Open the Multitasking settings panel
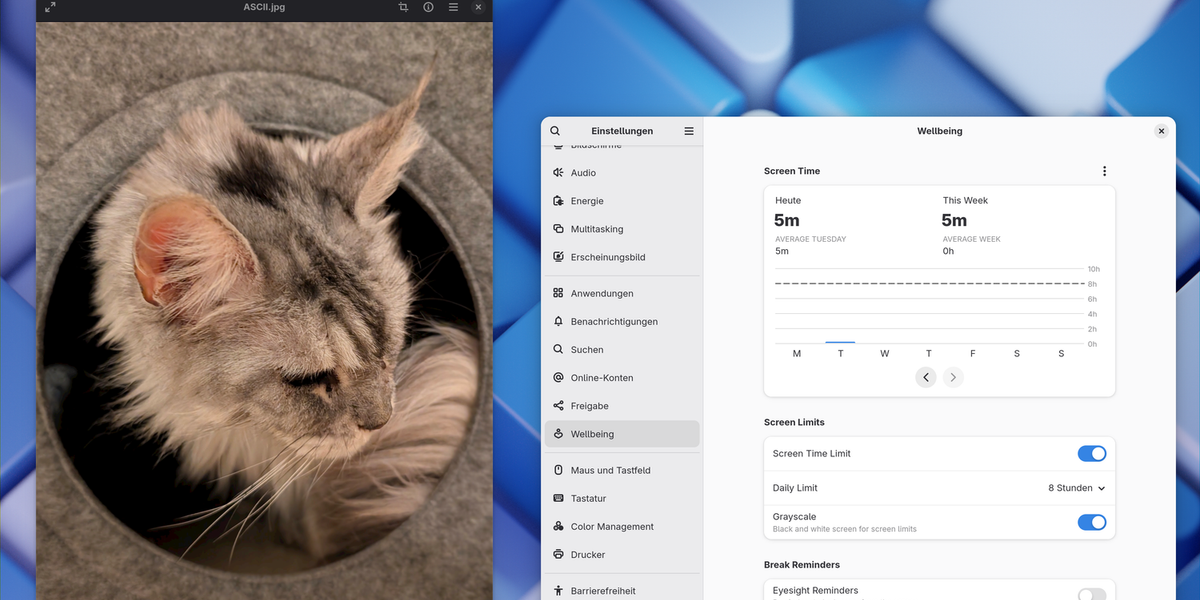The image size is (1200, 600). [x=622, y=229]
